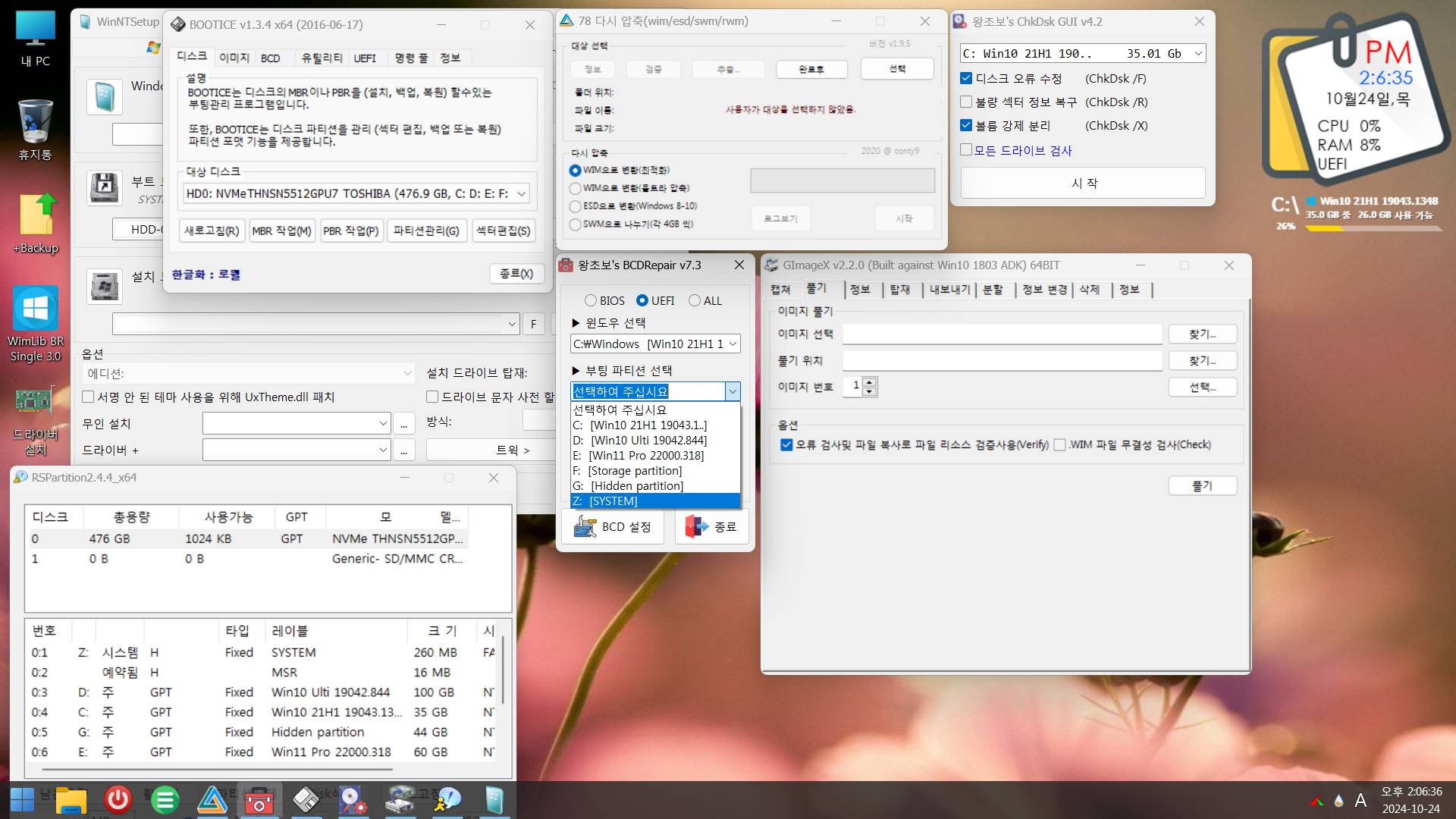This screenshot has width=1456, height=819.
Task: Select E: [Win11 Pro 22000.318] partition entry
Action: click(x=655, y=456)
